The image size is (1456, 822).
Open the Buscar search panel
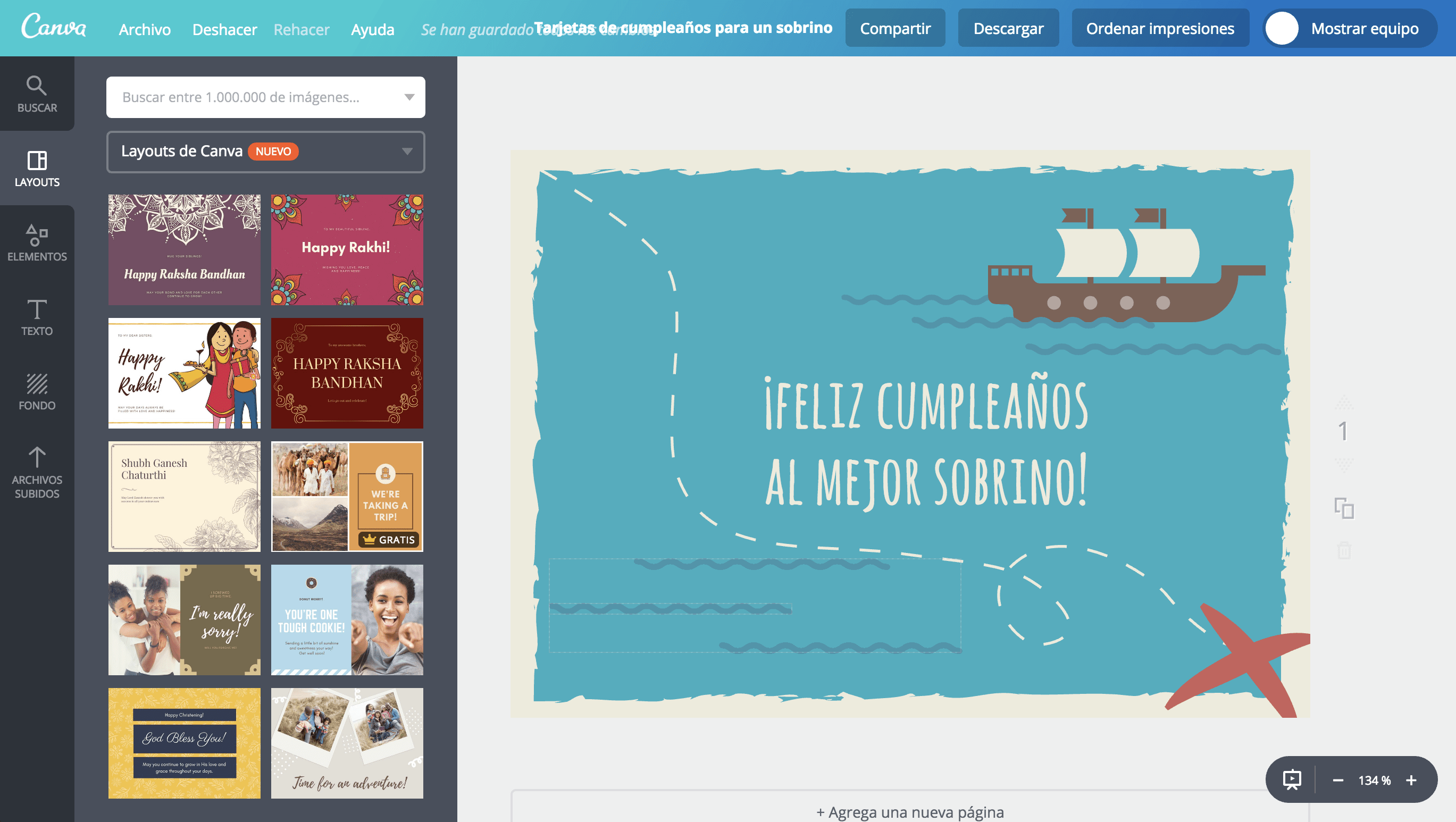(x=37, y=94)
